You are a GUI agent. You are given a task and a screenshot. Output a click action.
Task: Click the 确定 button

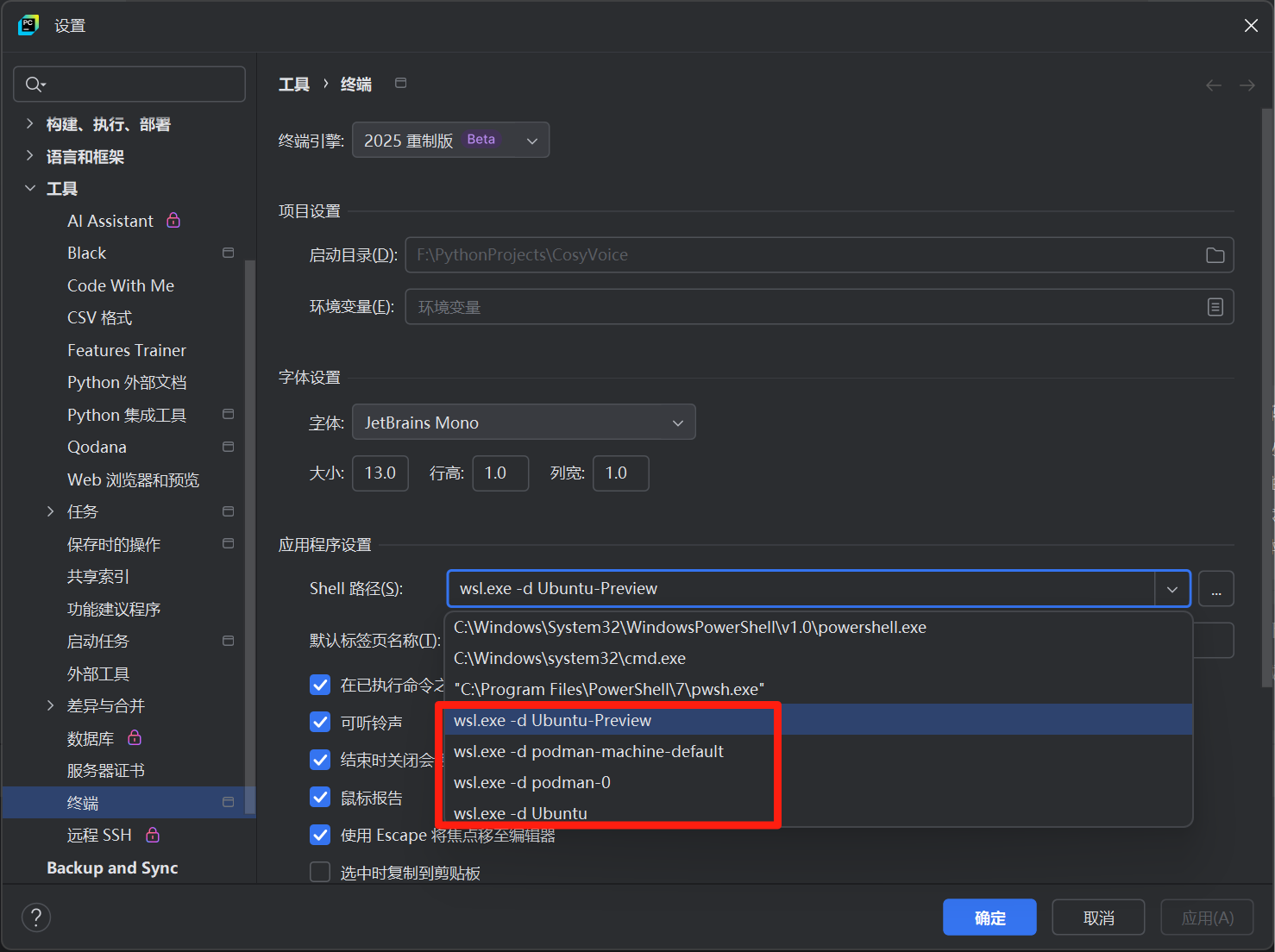tap(989, 918)
